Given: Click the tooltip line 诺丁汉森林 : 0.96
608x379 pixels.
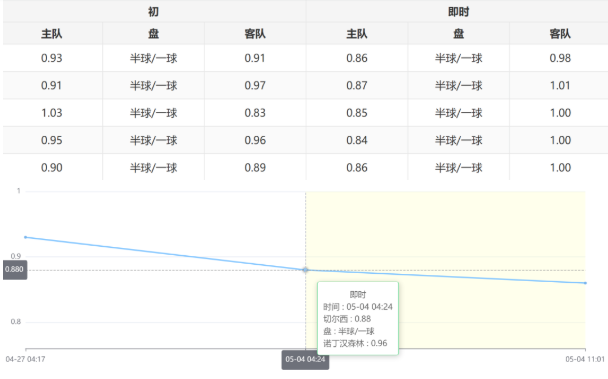Looking at the screenshot, I should [x=355, y=343].
